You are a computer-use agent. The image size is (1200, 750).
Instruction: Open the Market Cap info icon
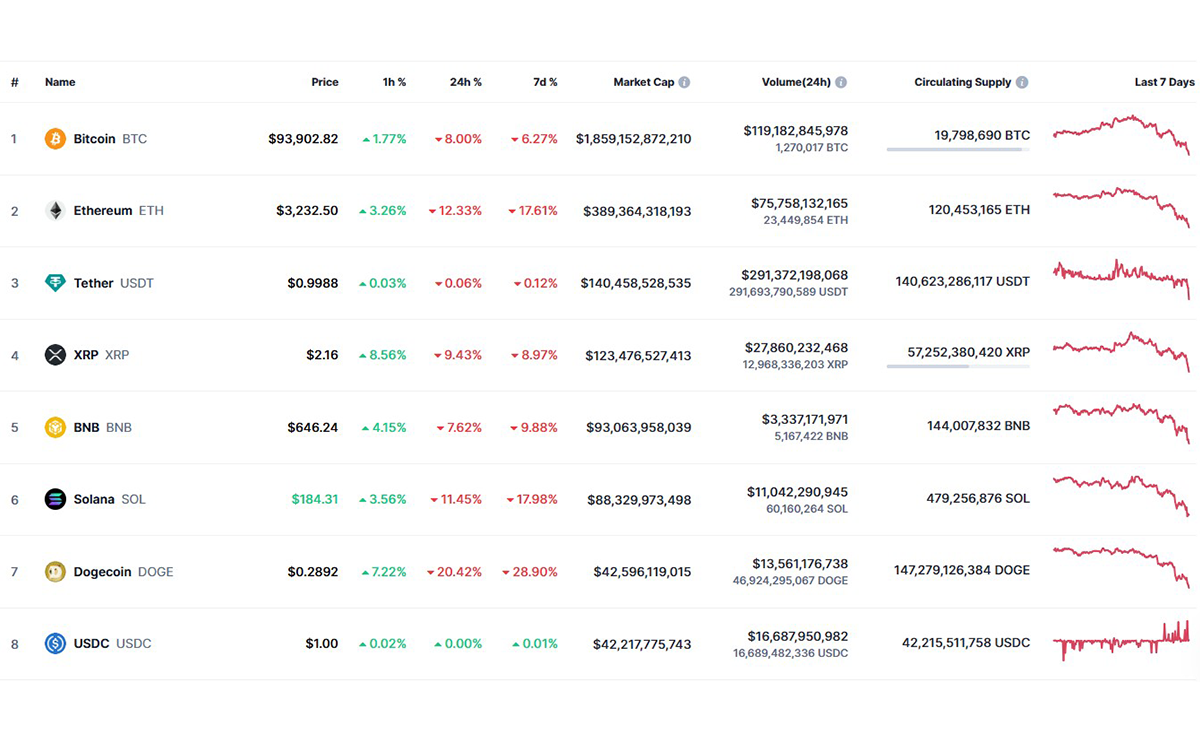(x=684, y=82)
